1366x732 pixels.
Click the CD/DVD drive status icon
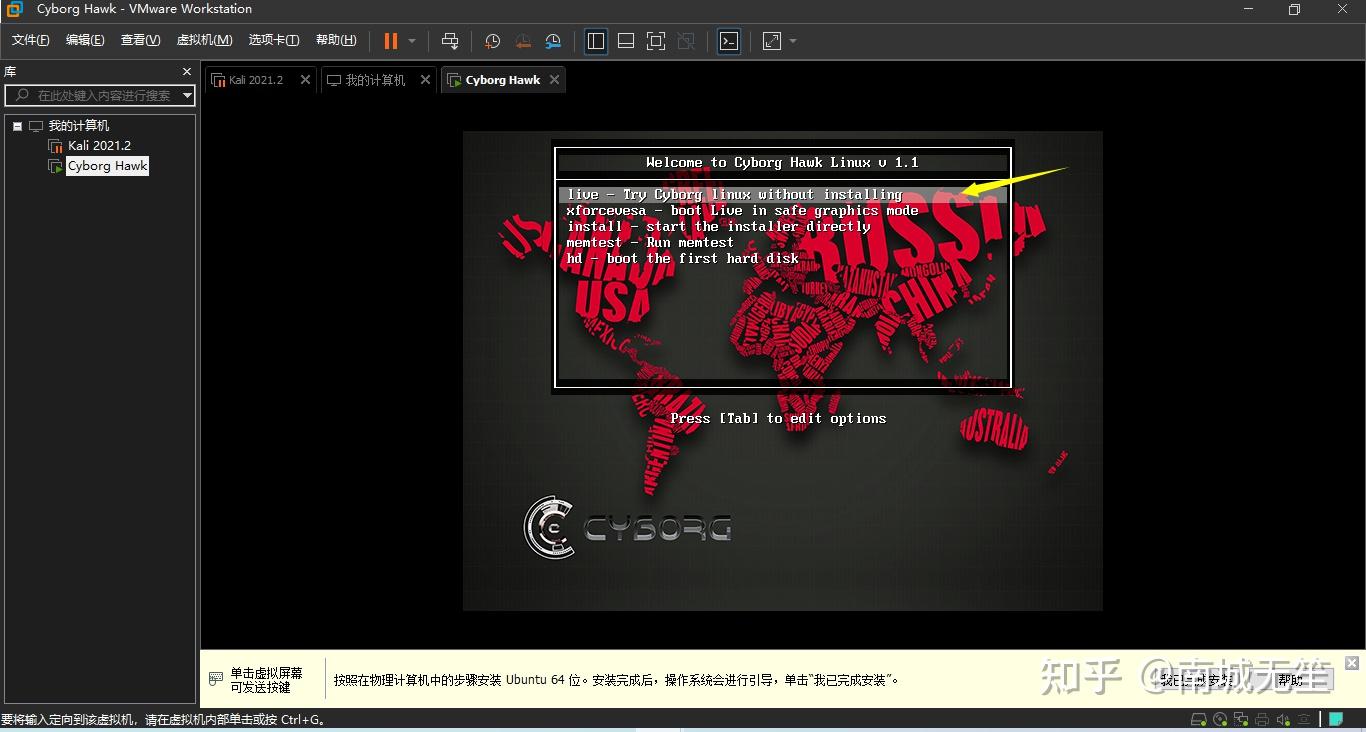tap(1220, 719)
